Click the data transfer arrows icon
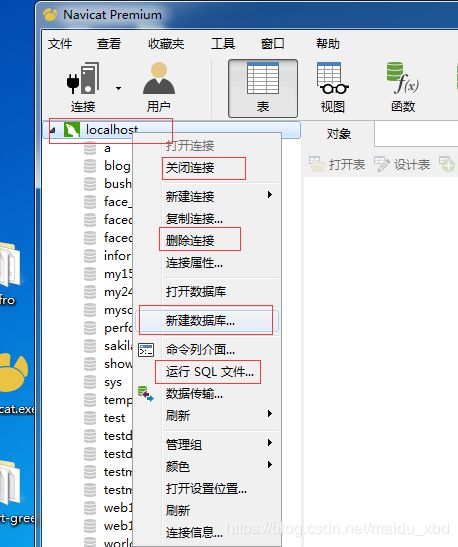 tap(145, 394)
